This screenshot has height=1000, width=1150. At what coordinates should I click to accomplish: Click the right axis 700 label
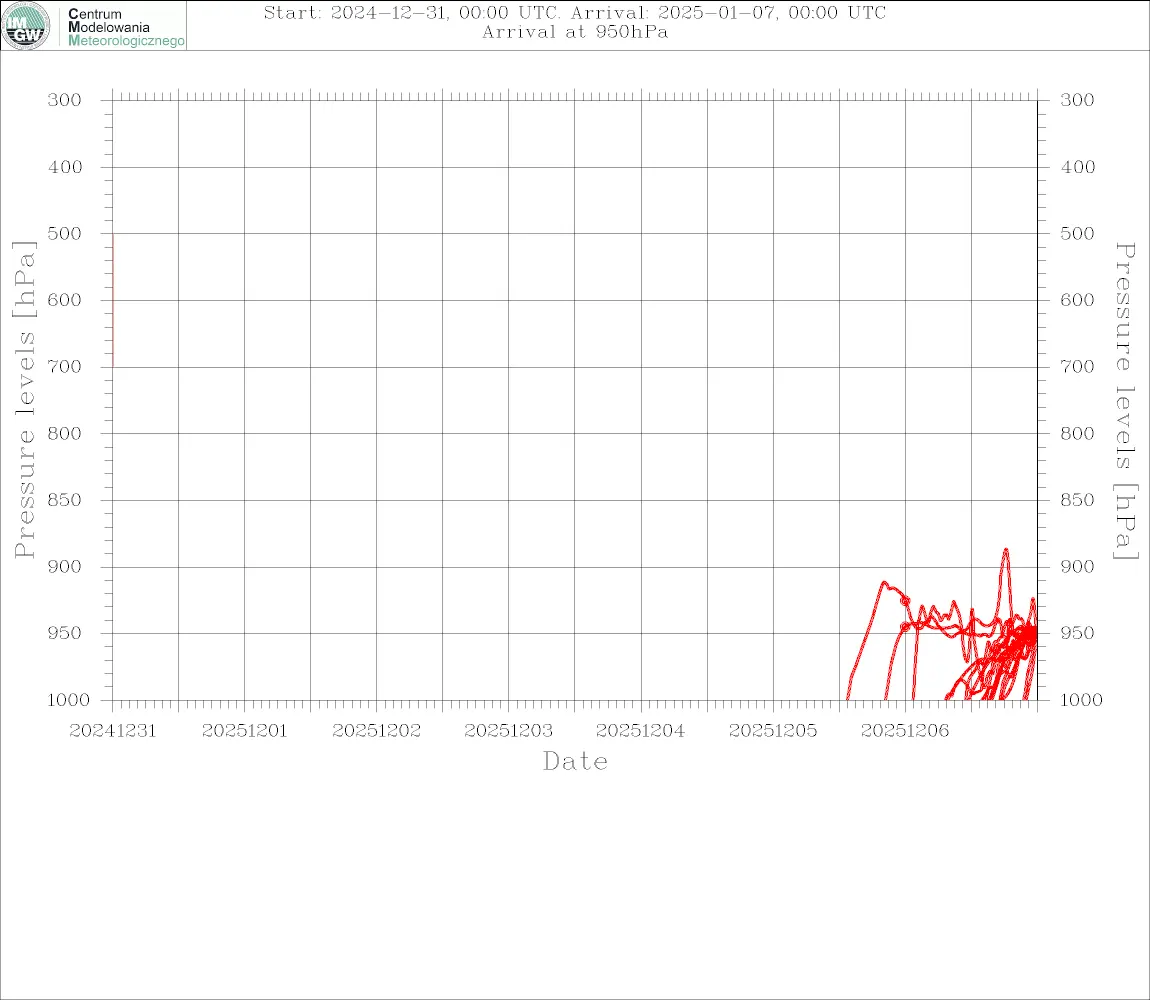(1077, 367)
